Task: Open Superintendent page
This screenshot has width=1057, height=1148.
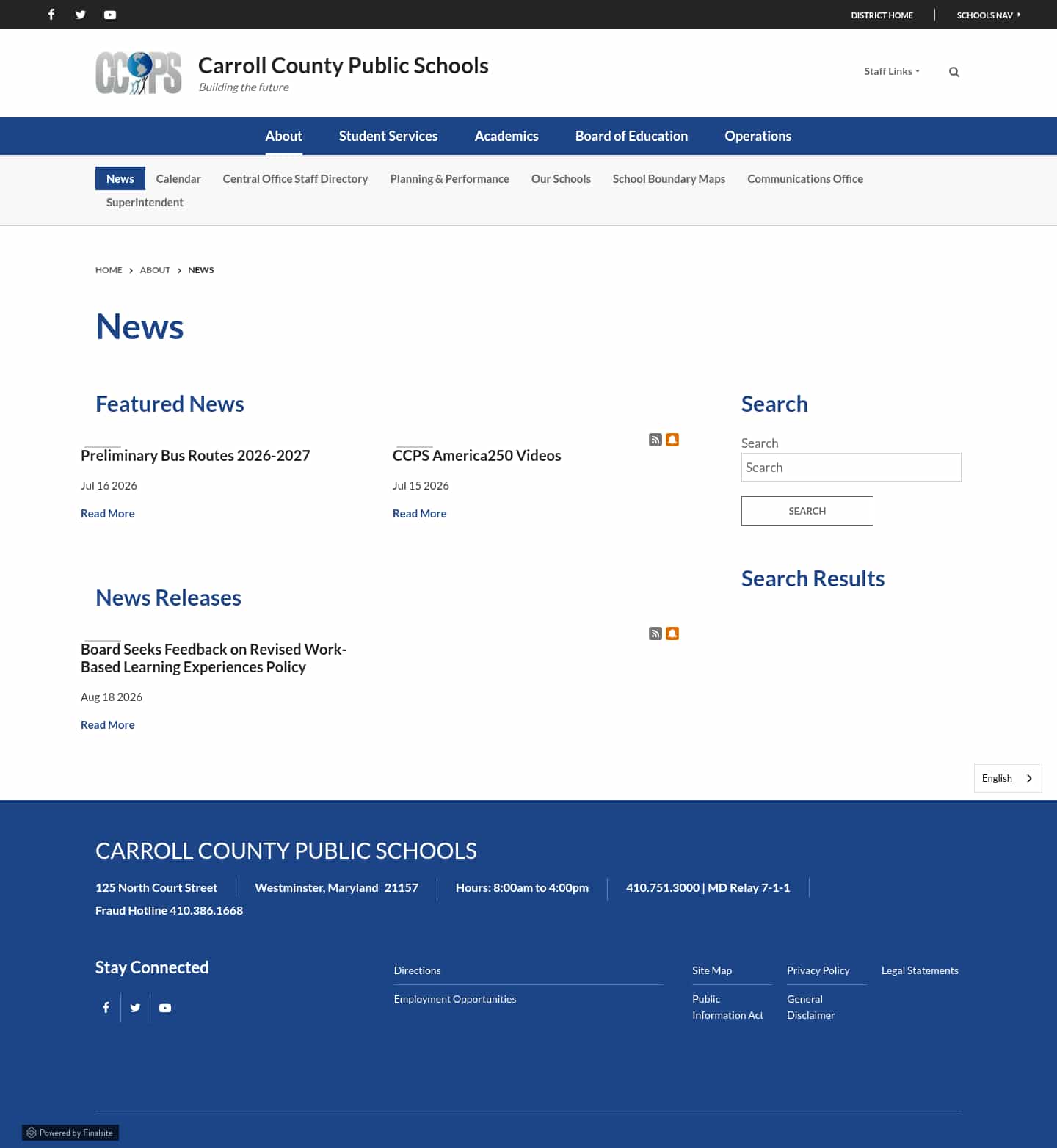Action: [145, 202]
